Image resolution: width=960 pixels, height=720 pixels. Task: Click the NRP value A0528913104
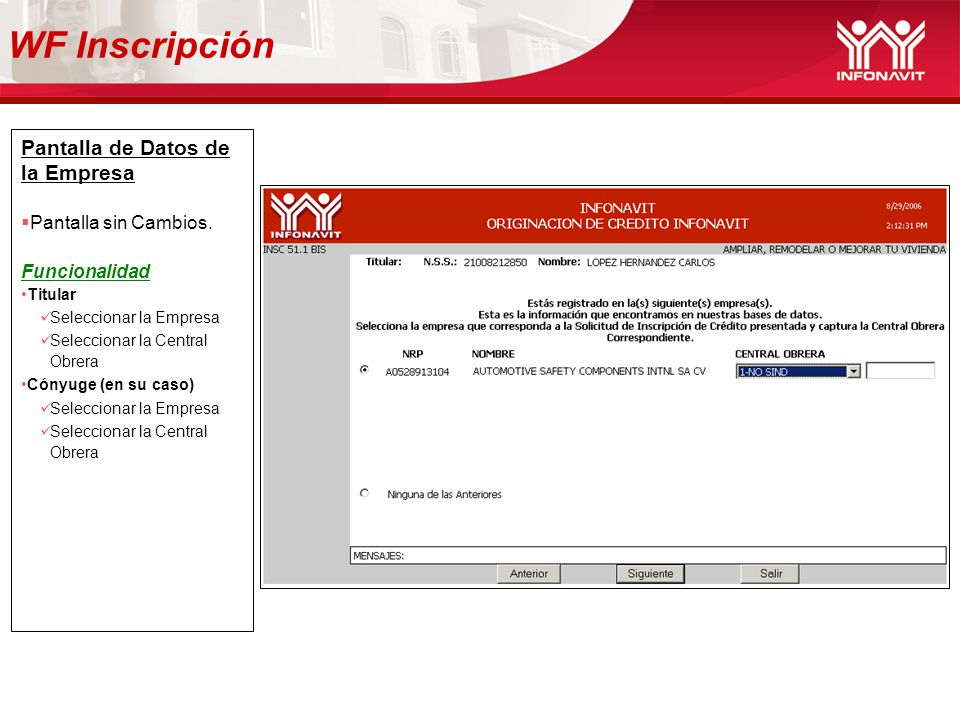coord(417,372)
